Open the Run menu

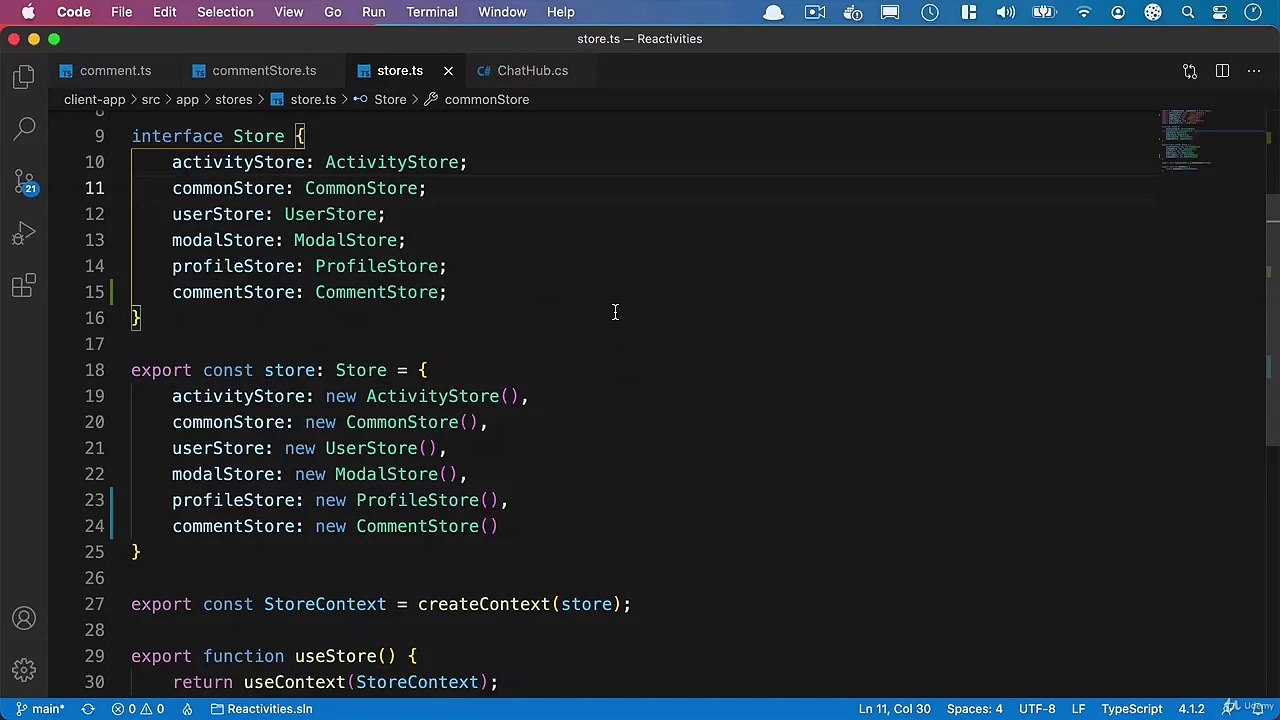(x=373, y=12)
